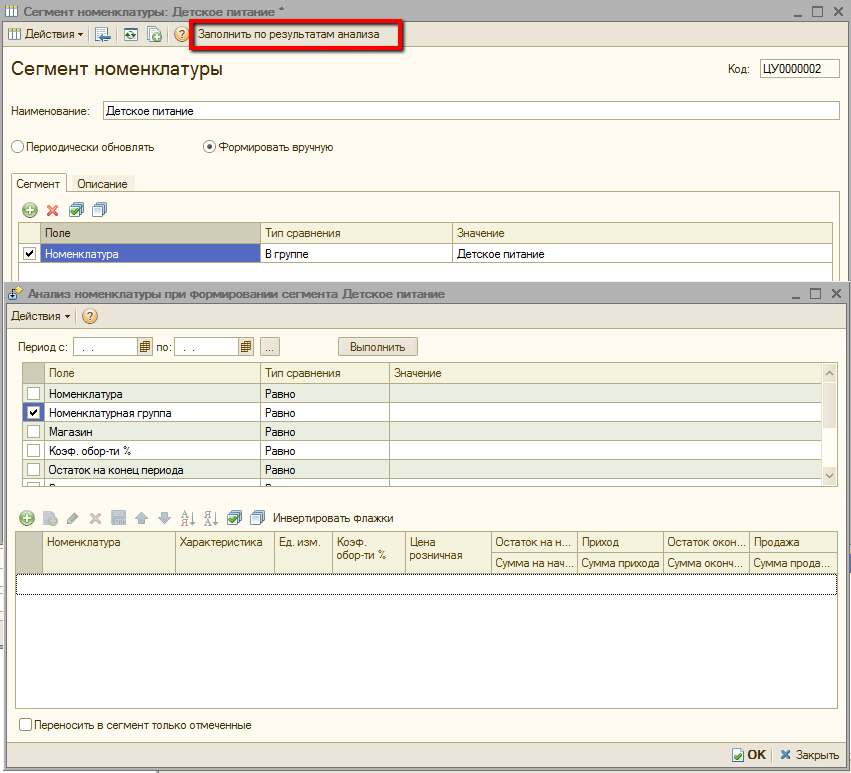Image resolution: width=851 pixels, height=773 pixels.
Task: Open Действия dropdown in the segment window
Action: tap(46, 34)
